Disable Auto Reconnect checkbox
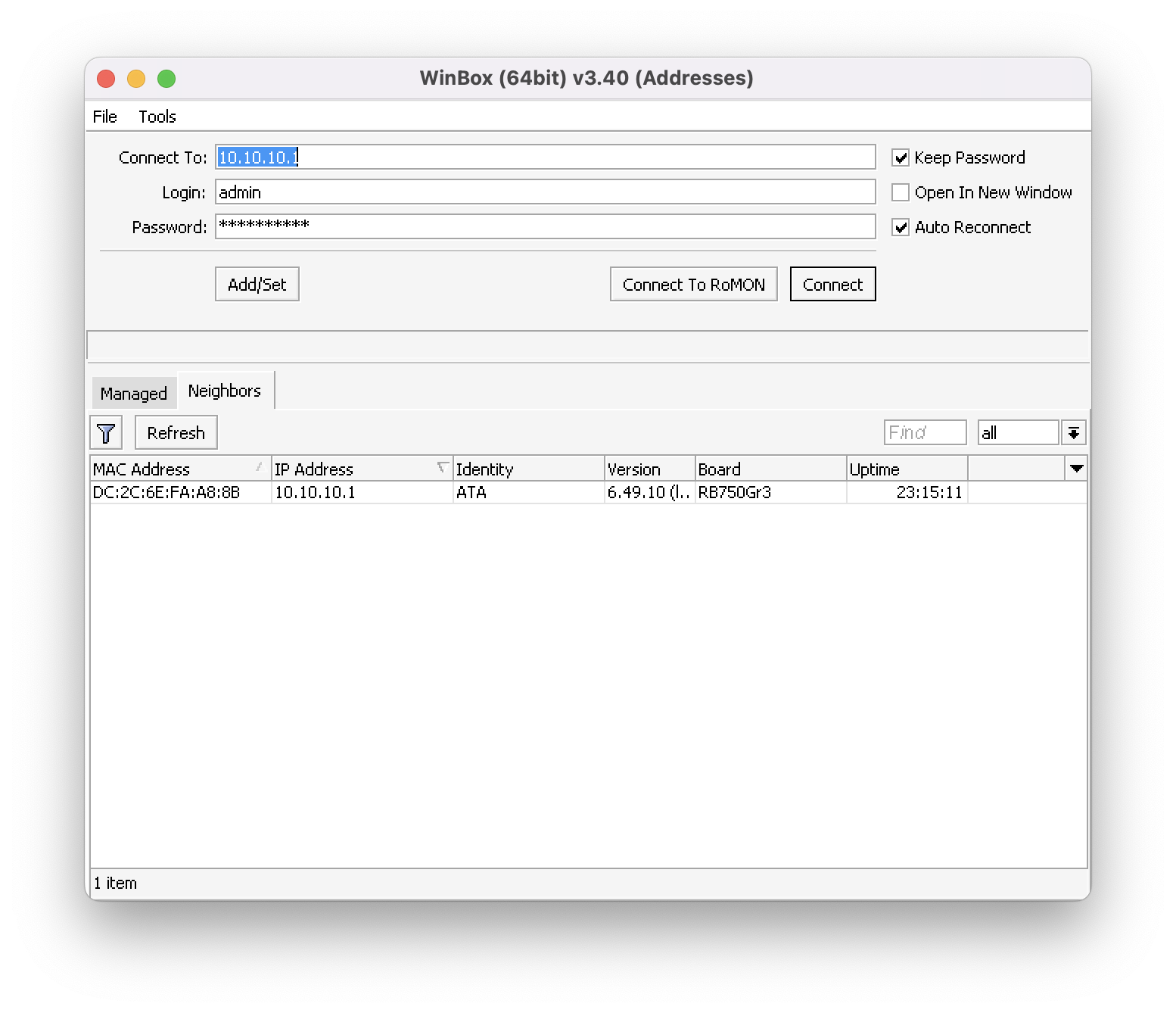This screenshot has height=1013, width=1176. tap(901, 227)
